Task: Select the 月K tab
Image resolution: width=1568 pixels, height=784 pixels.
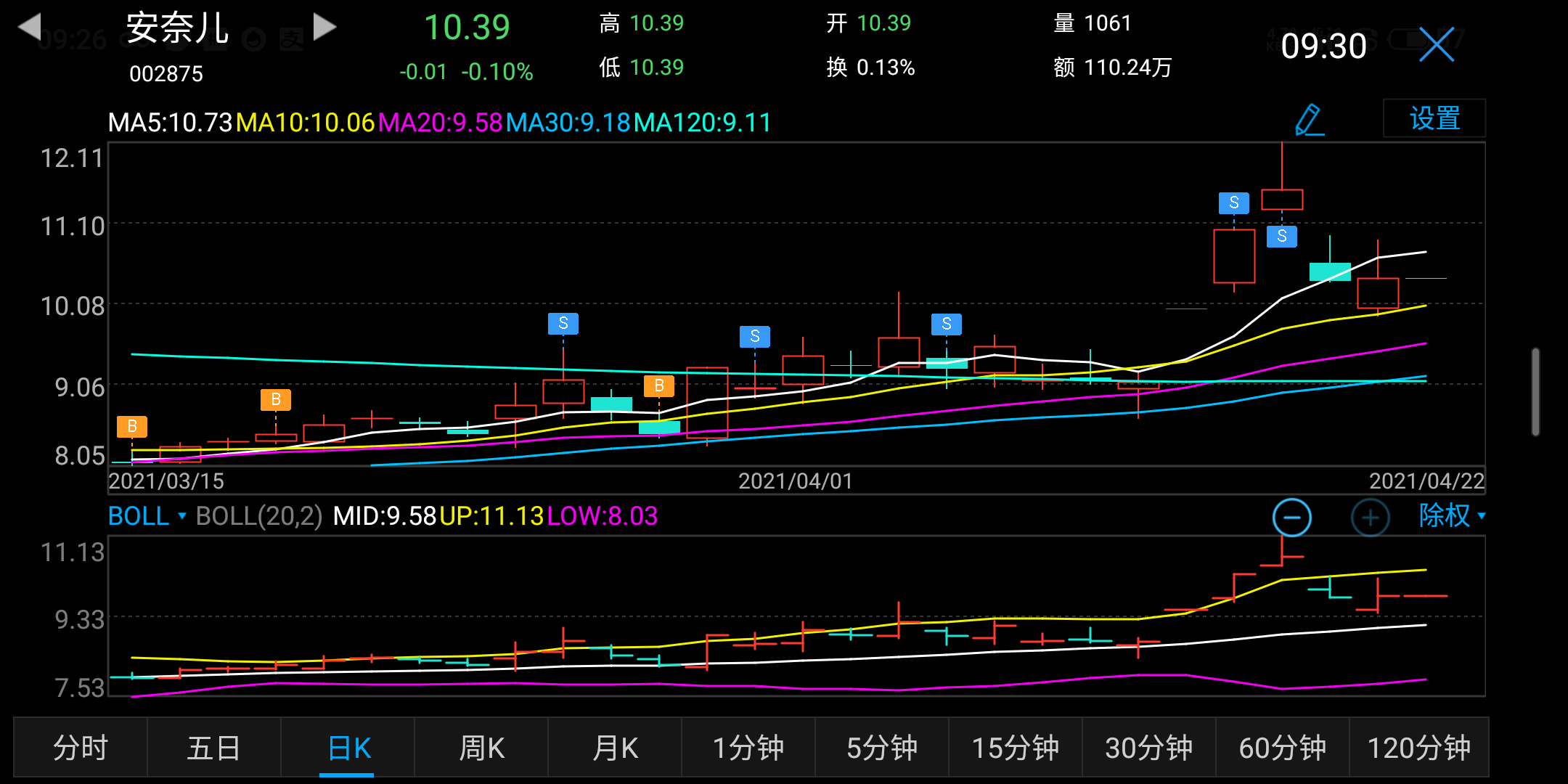Action: click(615, 748)
